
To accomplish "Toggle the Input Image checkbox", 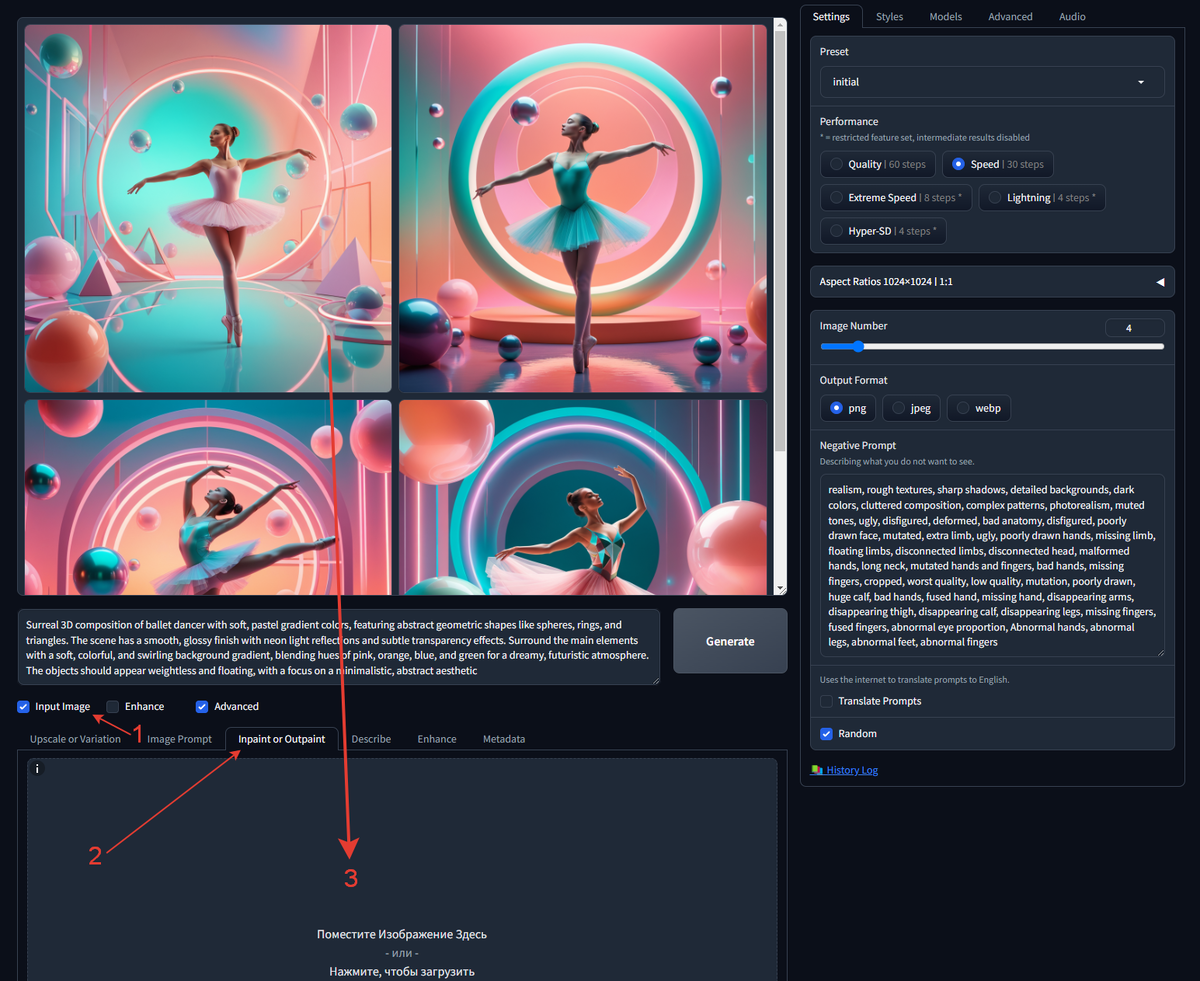I will point(23,707).
